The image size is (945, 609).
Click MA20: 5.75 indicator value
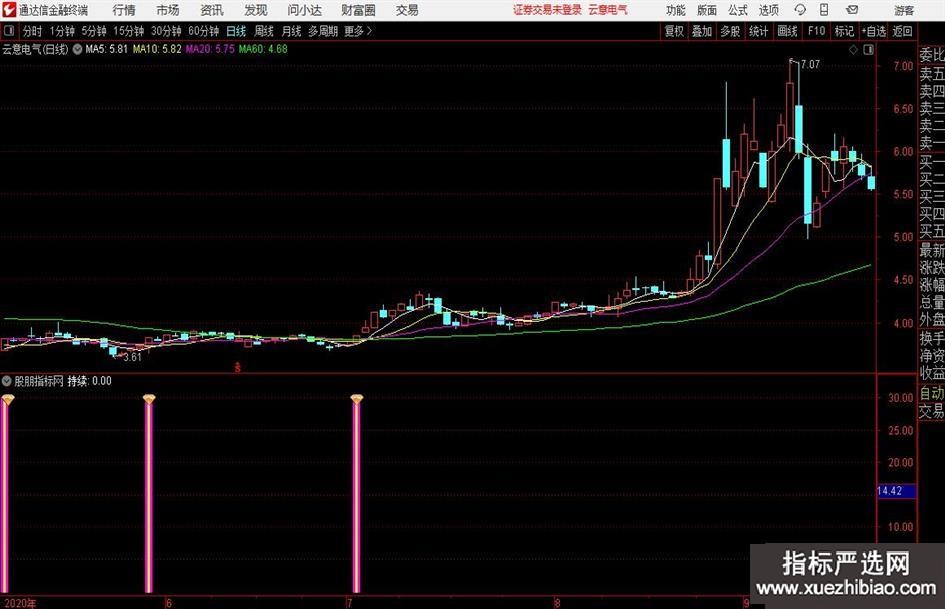pos(210,49)
